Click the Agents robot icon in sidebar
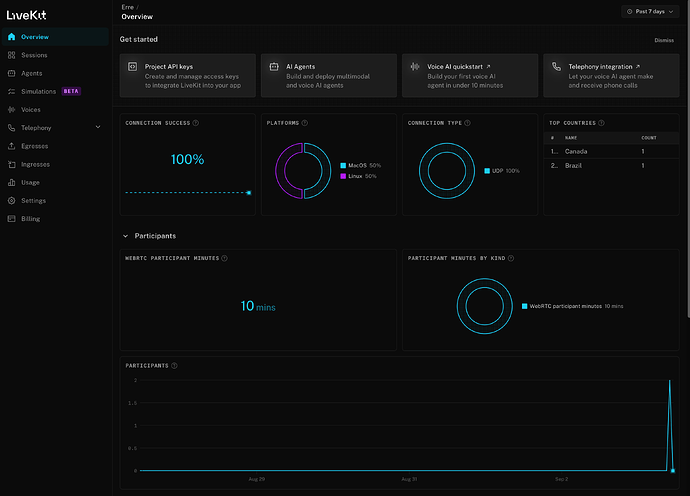The height and width of the screenshot is (496, 690). [x=11, y=73]
